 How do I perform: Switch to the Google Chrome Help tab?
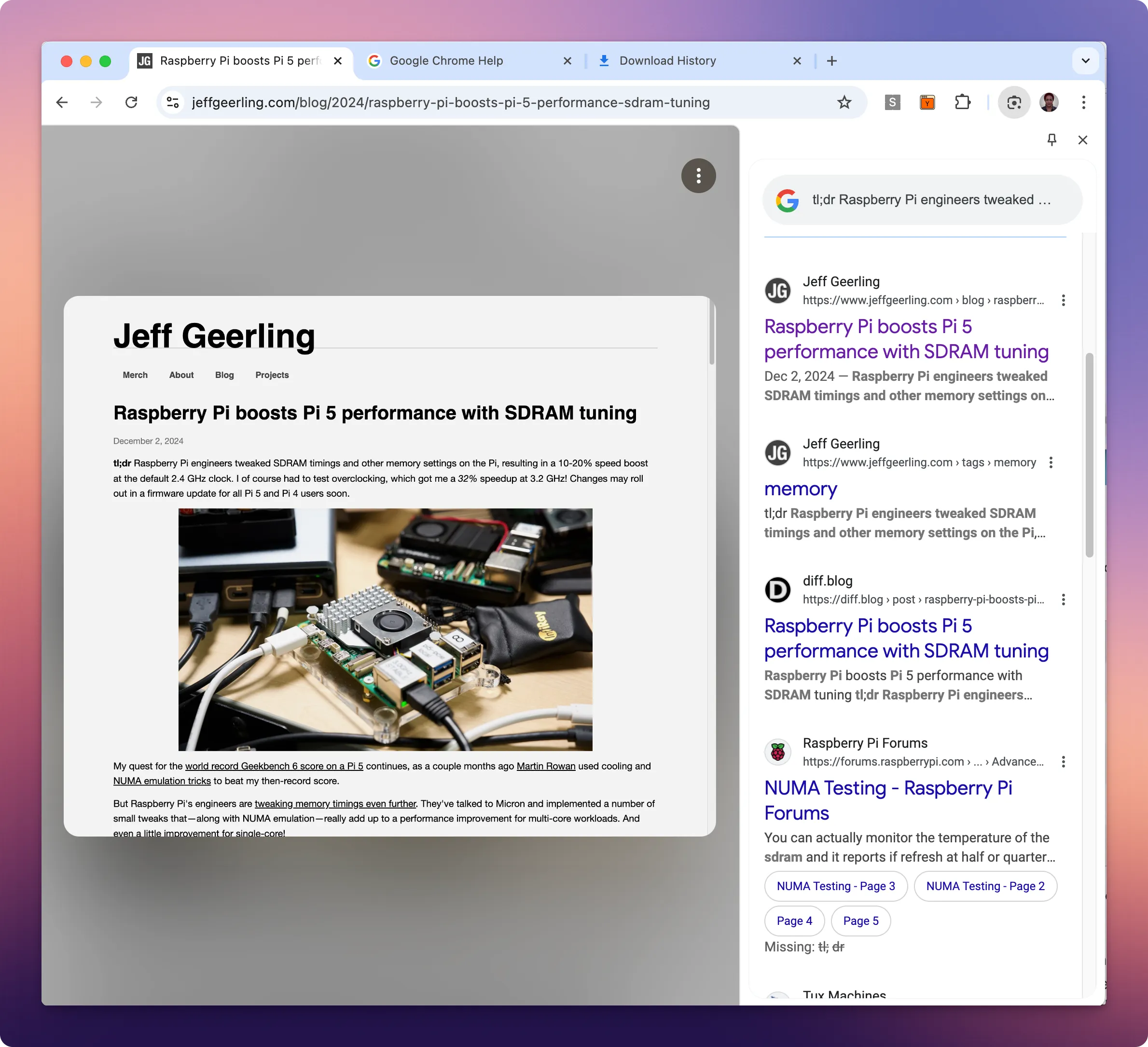pyautogui.click(x=446, y=61)
